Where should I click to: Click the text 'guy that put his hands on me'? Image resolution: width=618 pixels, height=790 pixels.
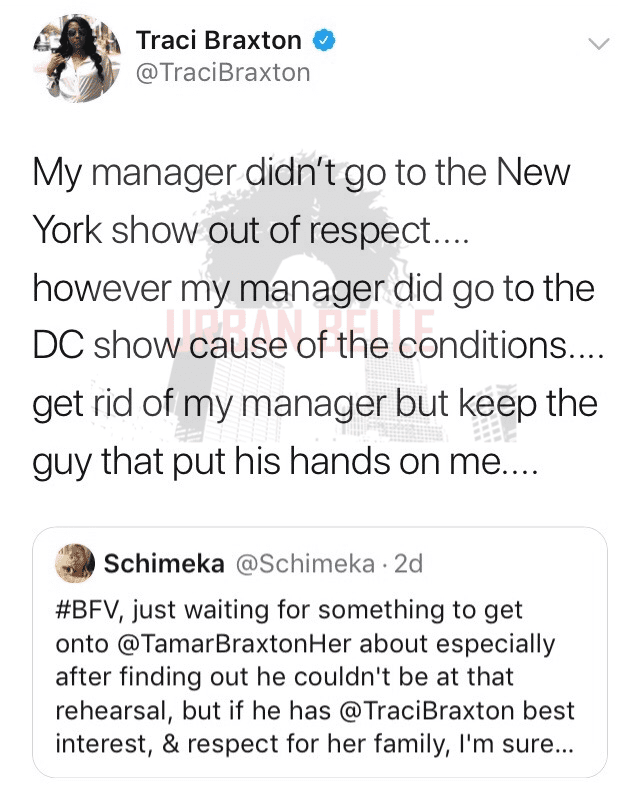click(267, 463)
